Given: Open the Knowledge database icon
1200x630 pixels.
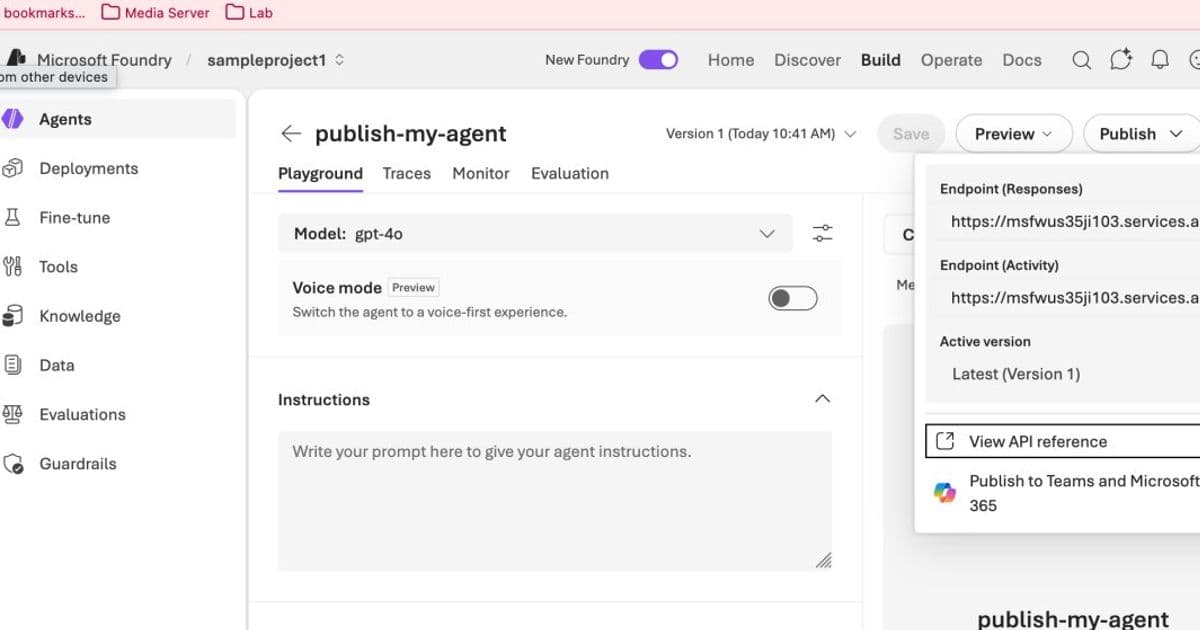Looking at the screenshot, I should pos(12,316).
